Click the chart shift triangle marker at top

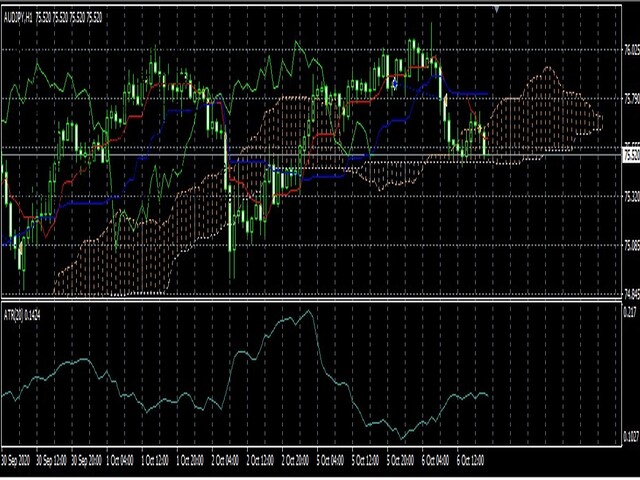click(496, 9)
